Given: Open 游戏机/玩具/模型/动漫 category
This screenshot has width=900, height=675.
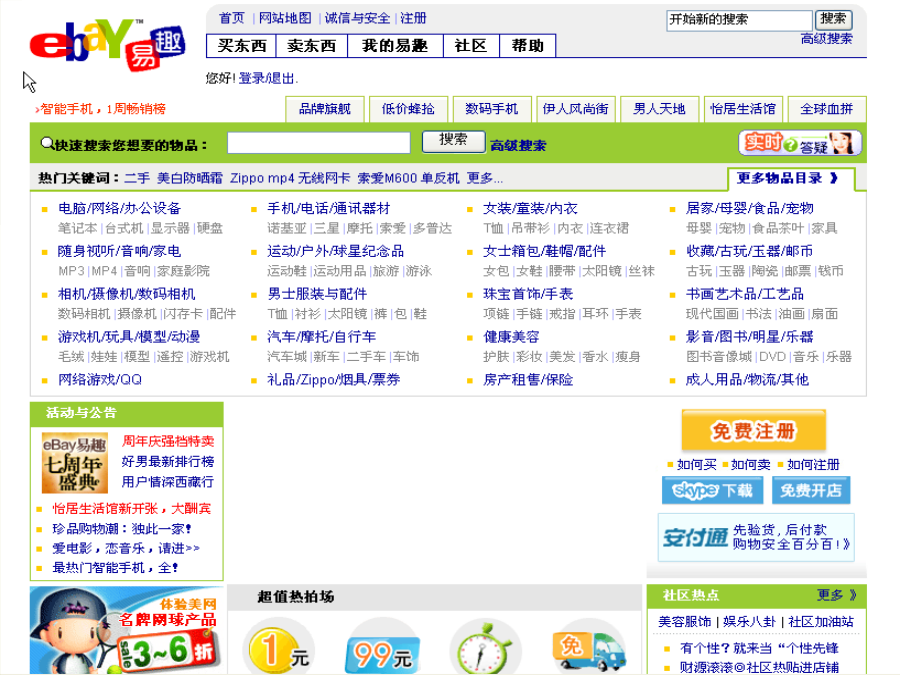Looking at the screenshot, I should (x=129, y=337).
